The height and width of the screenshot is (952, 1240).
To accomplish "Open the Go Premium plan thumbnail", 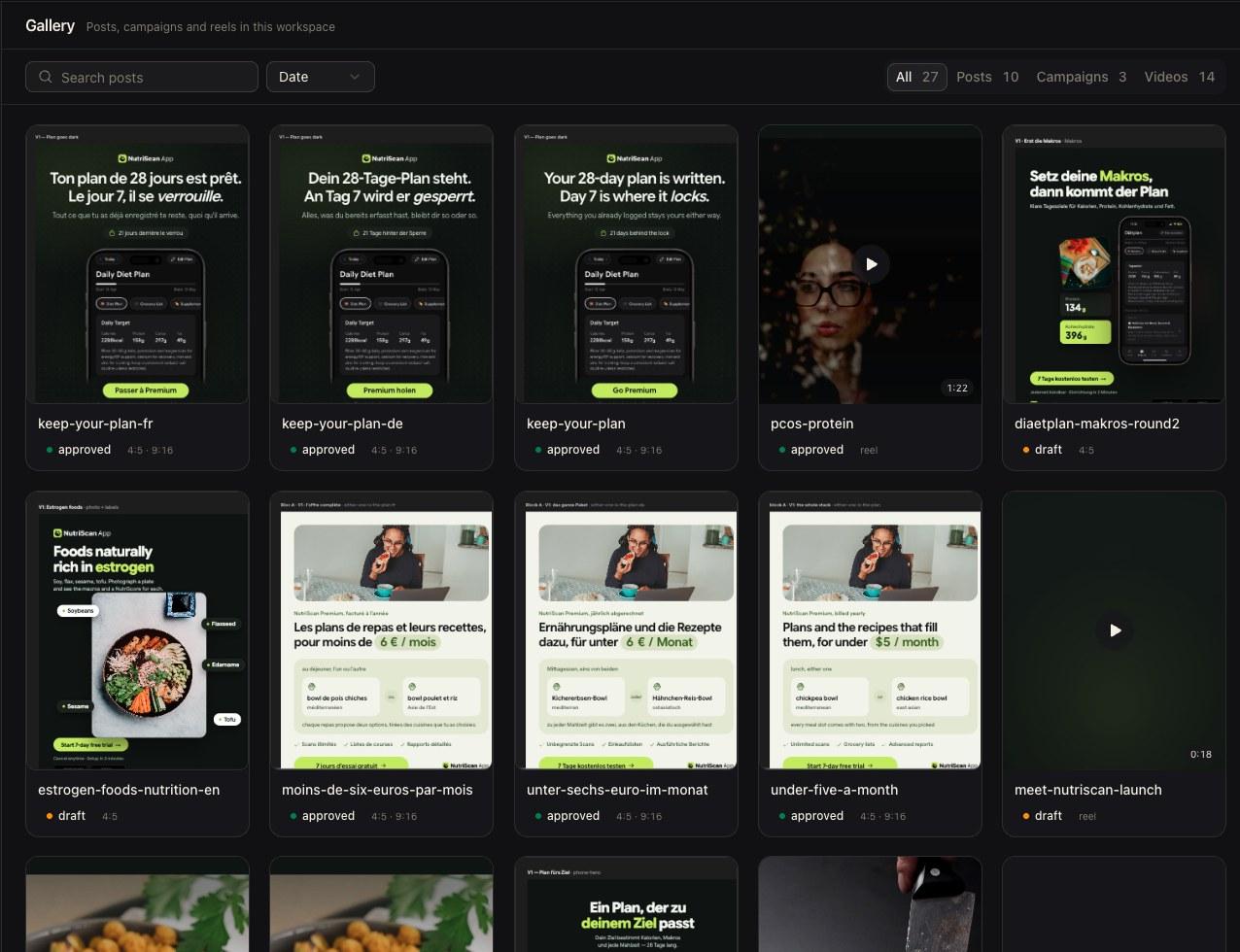I will pos(626,264).
